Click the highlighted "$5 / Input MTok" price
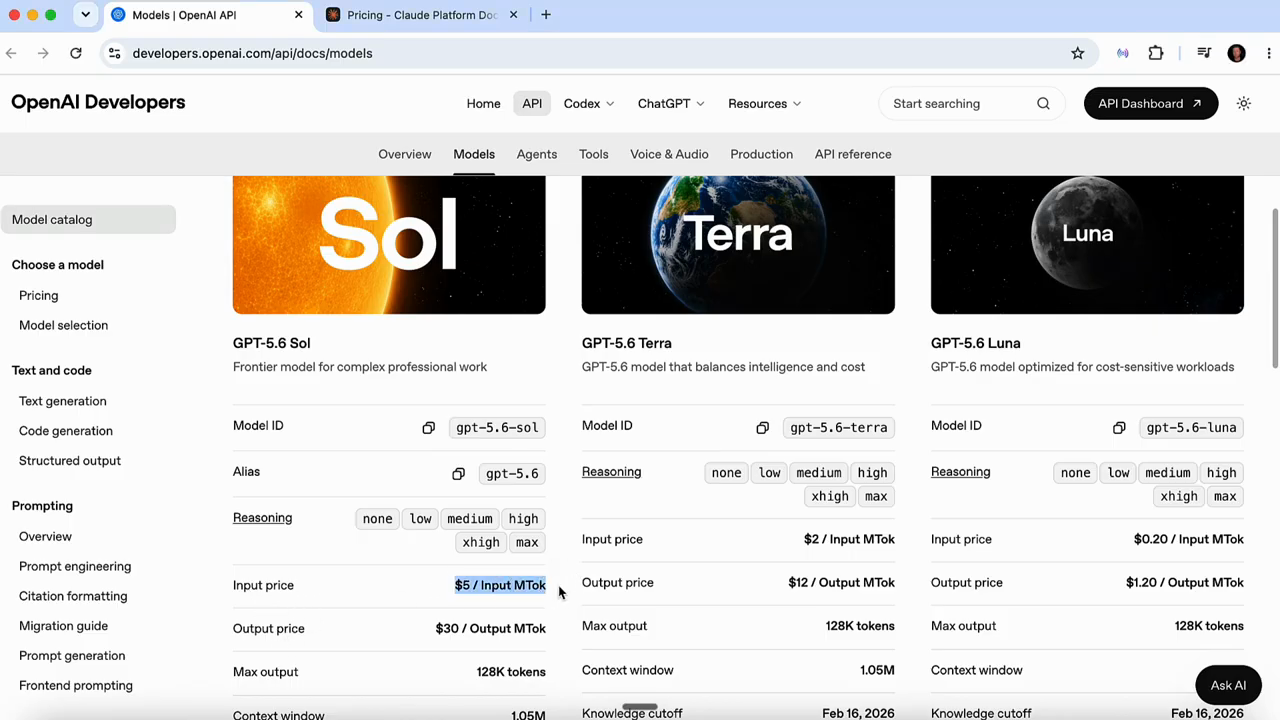The image size is (1280, 720). [500, 586]
